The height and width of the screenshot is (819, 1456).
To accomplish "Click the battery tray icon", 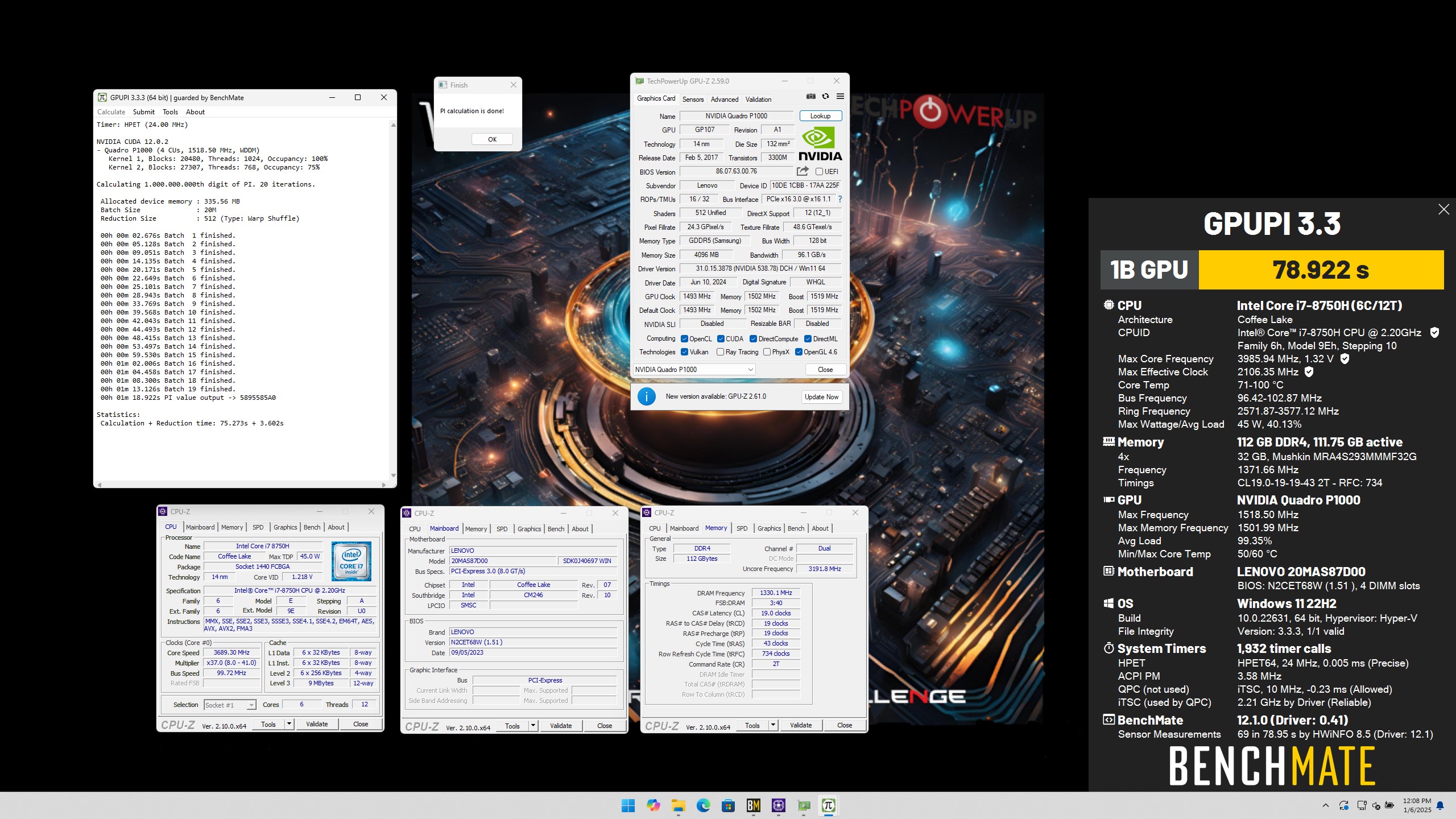I will click(x=1389, y=805).
